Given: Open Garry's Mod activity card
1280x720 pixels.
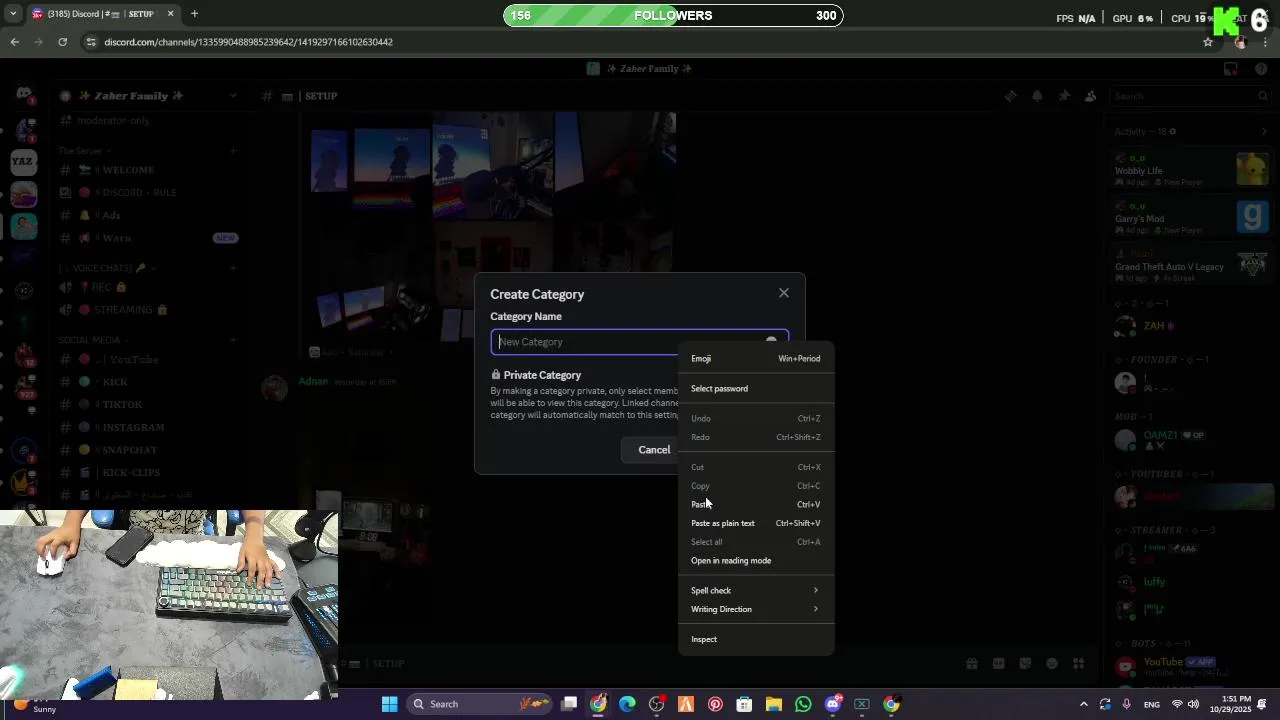Looking at the screenshot, I should [1190, 218].
